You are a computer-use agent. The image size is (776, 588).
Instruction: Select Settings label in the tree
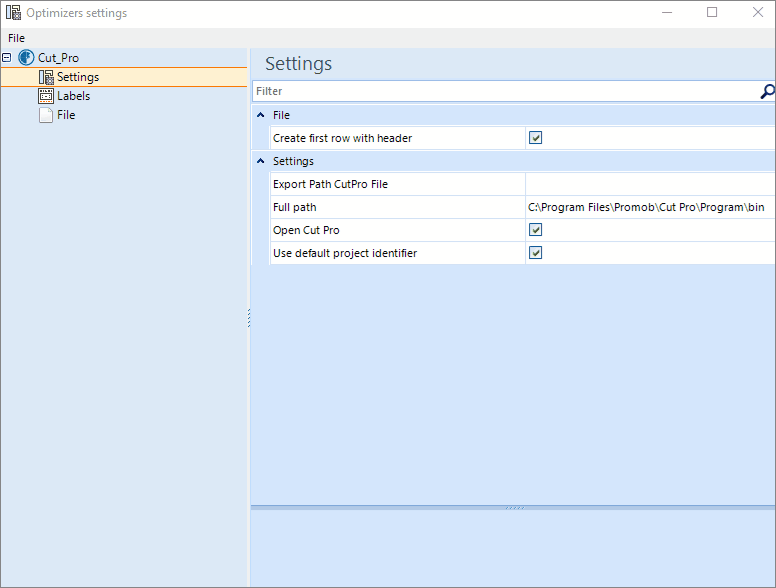click(x=78, y=77)
